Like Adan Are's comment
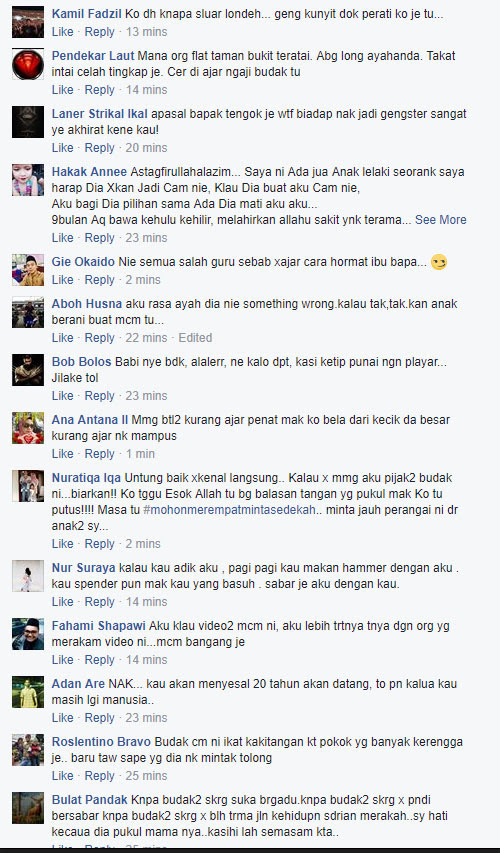Viewport: 500px width, 853px height. tap(63, 718)
